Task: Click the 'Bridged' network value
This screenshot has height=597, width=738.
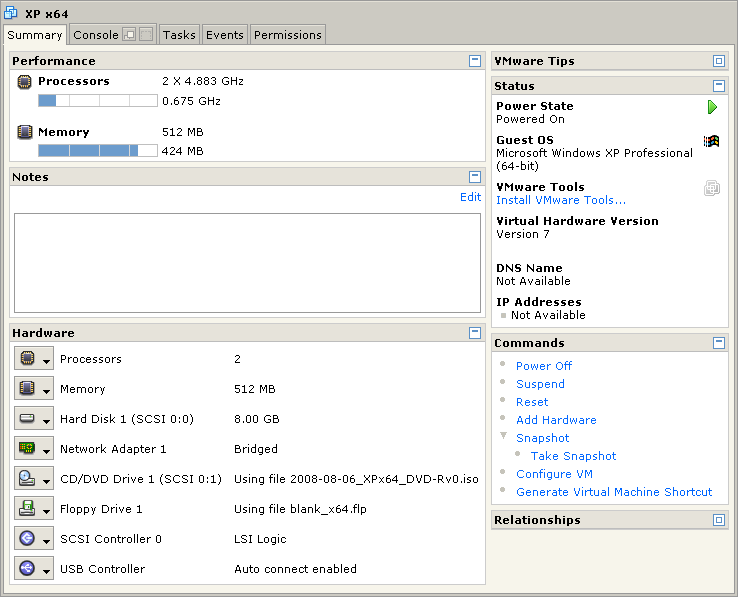Action: pyautogui.click(x=256, y=449)
